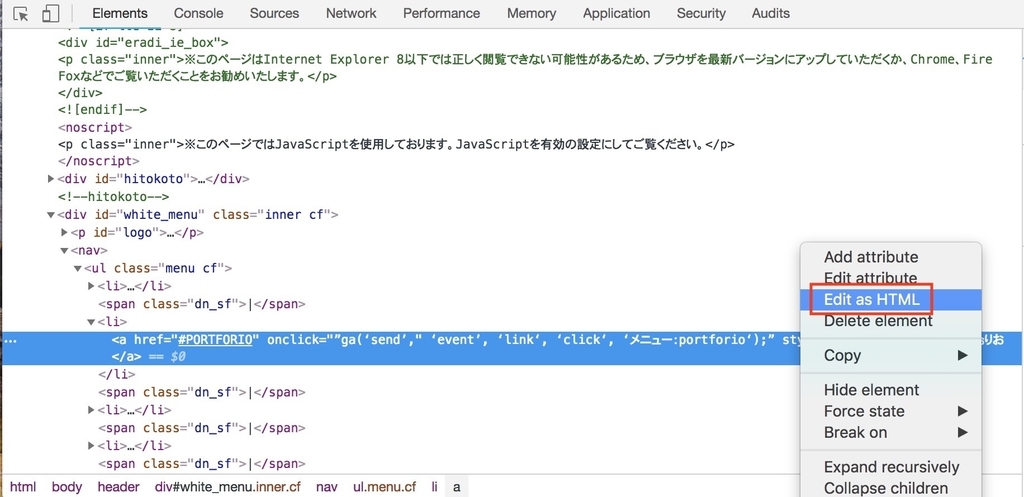Select the a element in breadcrumb bar
This screenshot has height=497, width=1024.
pyautogui.click(x=456, y=487)
